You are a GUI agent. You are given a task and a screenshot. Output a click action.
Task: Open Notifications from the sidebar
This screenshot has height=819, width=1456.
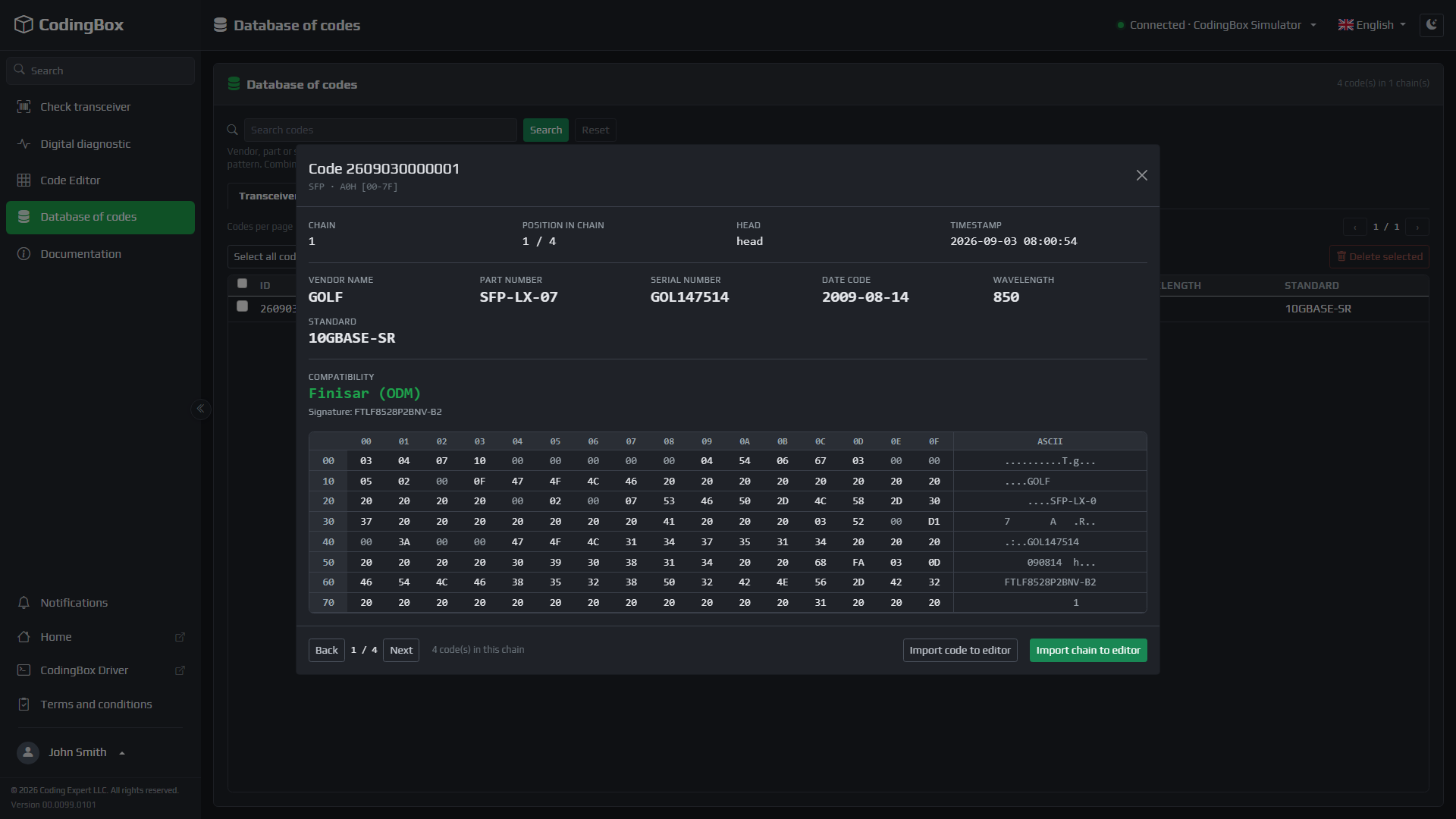pos(100,603)
